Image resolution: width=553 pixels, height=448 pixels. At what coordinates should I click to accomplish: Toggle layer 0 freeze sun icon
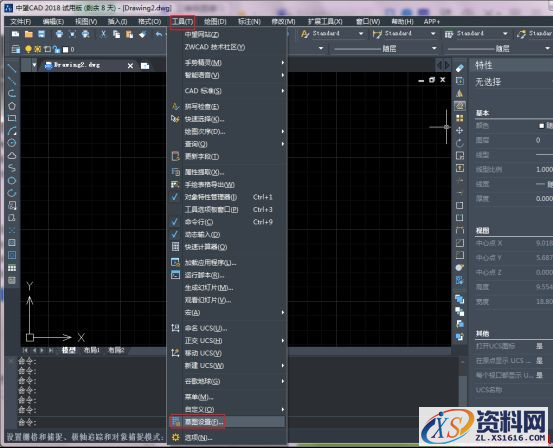tap(38, 49)
